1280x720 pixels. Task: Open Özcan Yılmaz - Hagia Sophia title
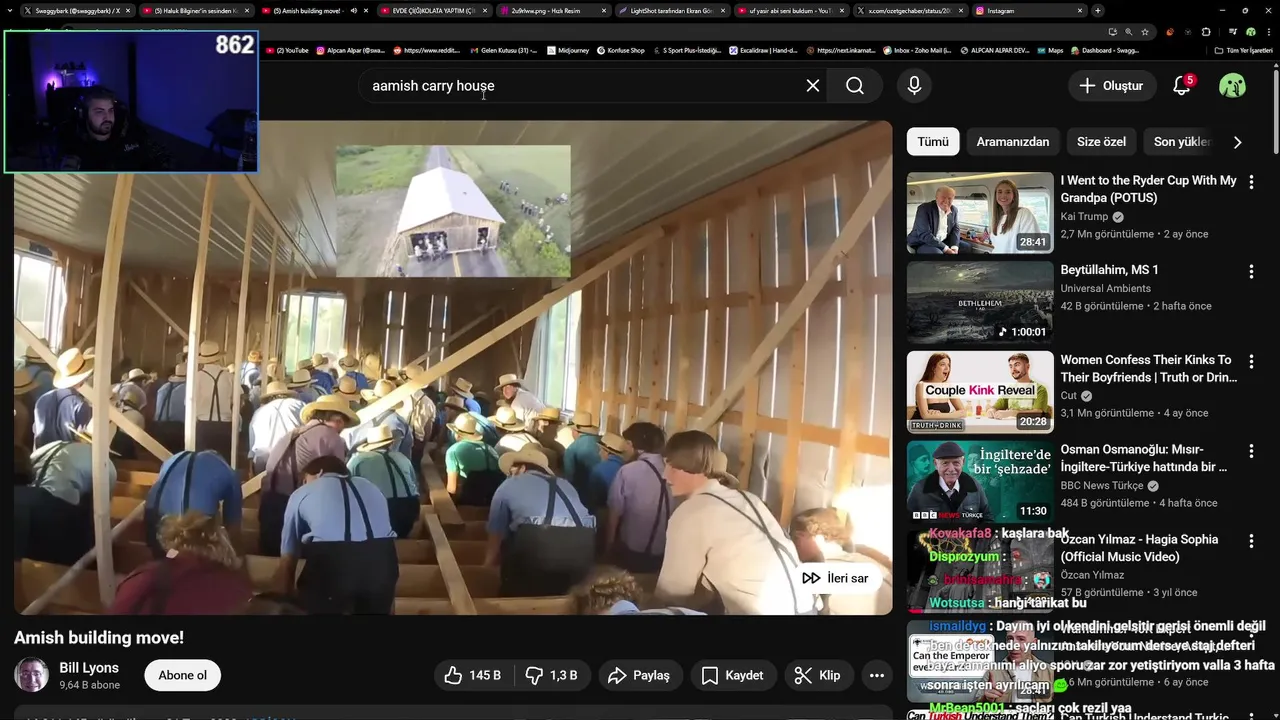pos(1139,548)
